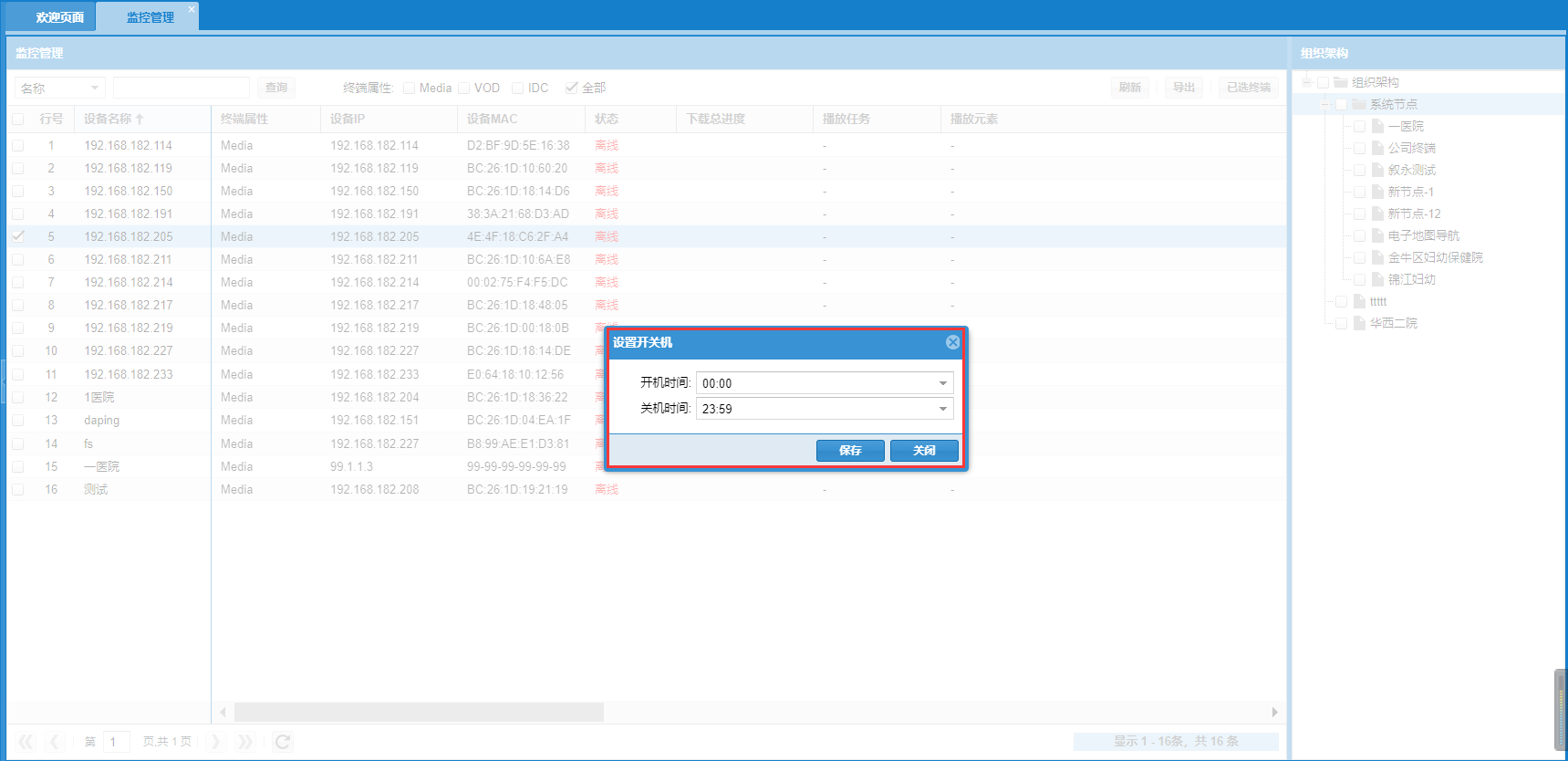Go to the next page icon
This screenshot has height=761, width=1568.
[216, 742]
